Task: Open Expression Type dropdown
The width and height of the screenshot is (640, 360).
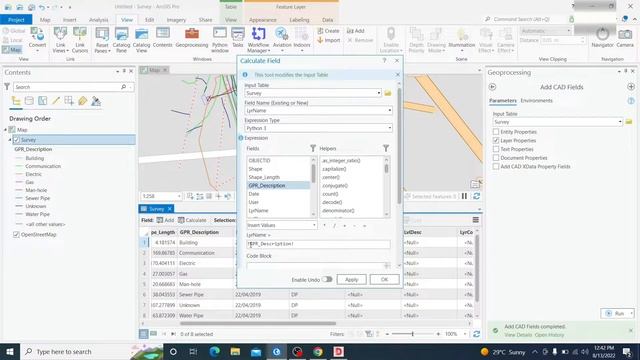Action: [389, 128]
